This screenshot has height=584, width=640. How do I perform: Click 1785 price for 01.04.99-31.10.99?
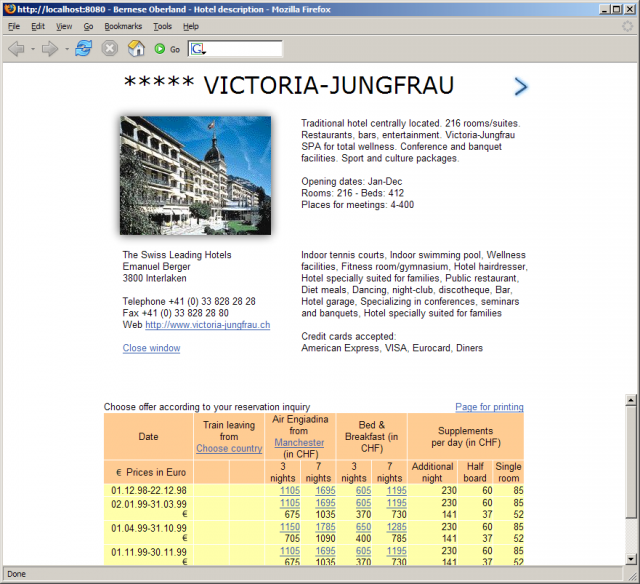point(325,527)
